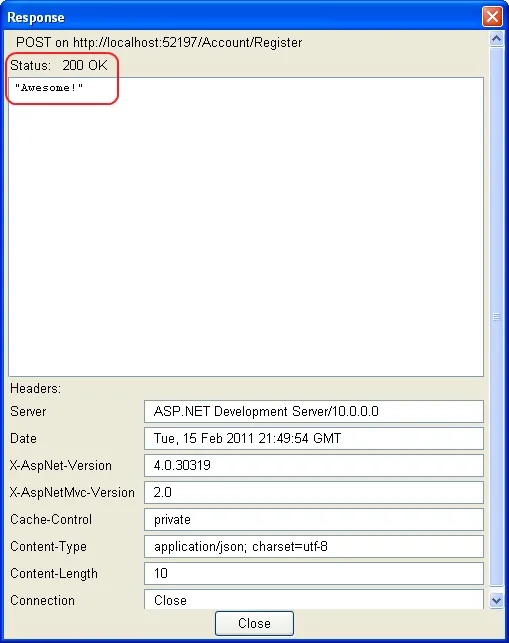Click the Content-Length field showing 10

[314, 573]
